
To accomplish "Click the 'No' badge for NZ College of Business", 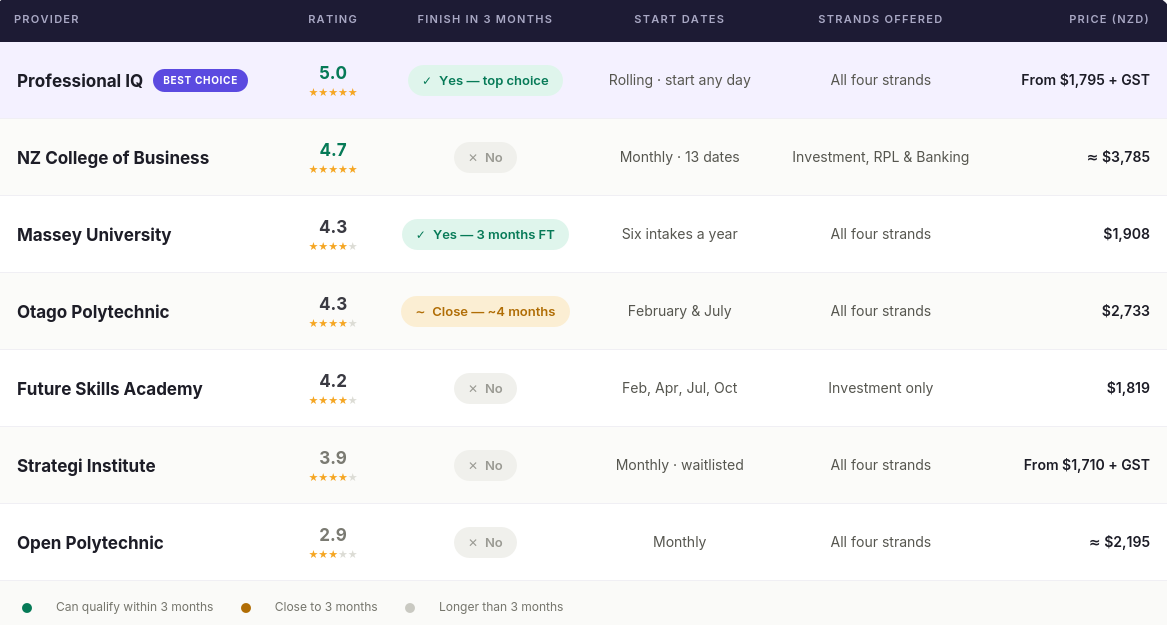I will point(485,158).
